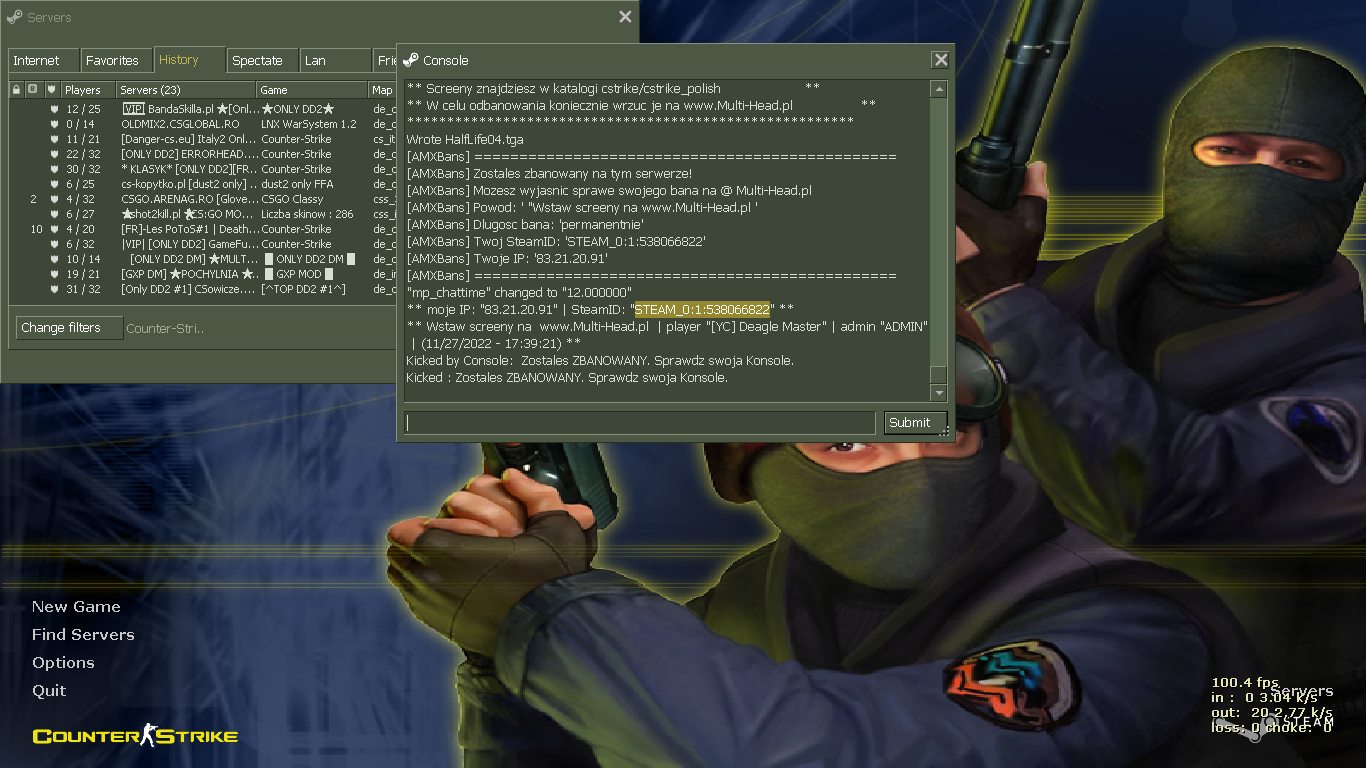Open Find Servers from main menu
The height and width of the screenshot is (768, 1366).
pyautogui.click(x=83, y=635)
